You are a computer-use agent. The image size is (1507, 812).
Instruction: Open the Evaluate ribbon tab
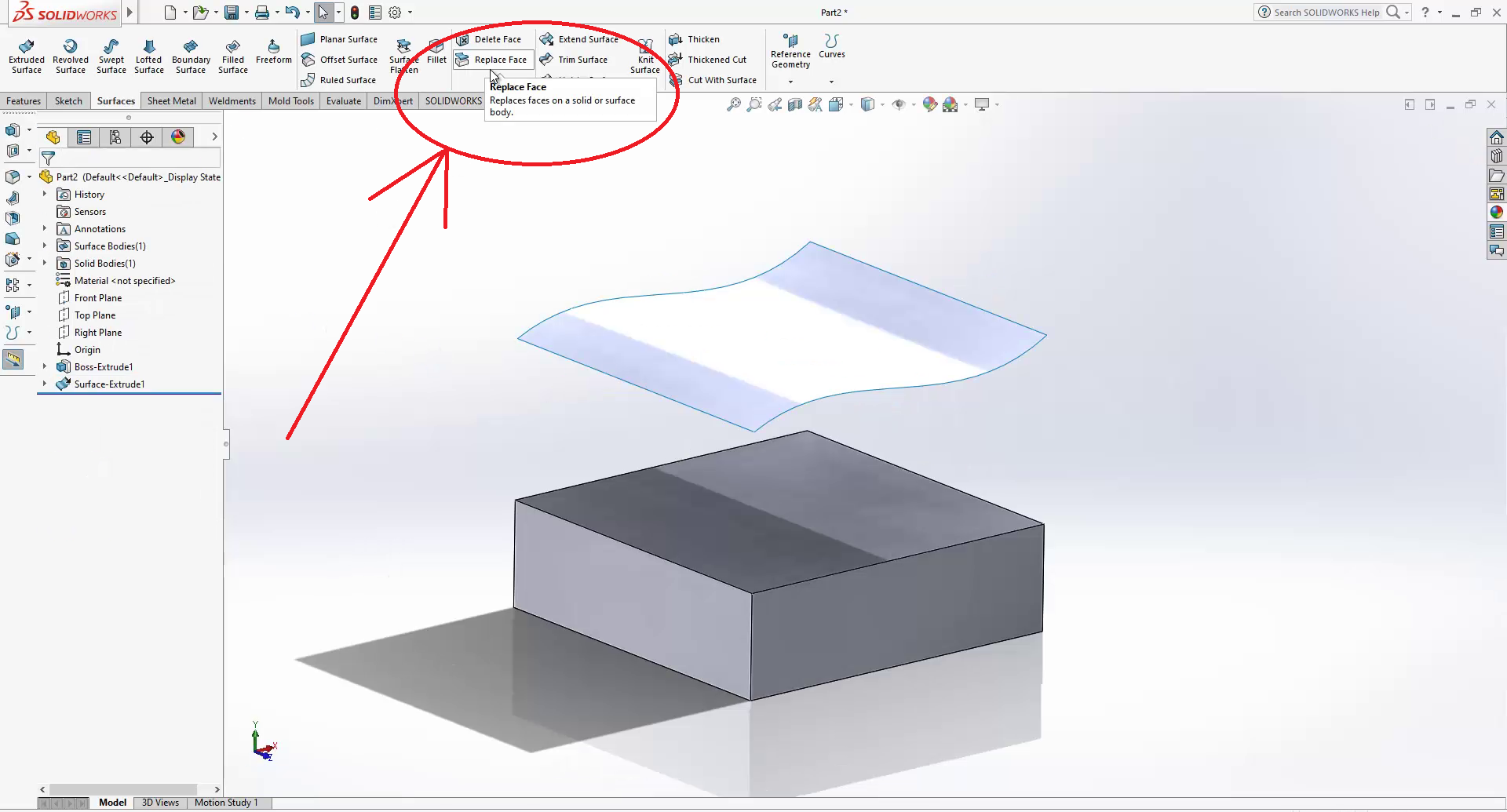point(343,101)
